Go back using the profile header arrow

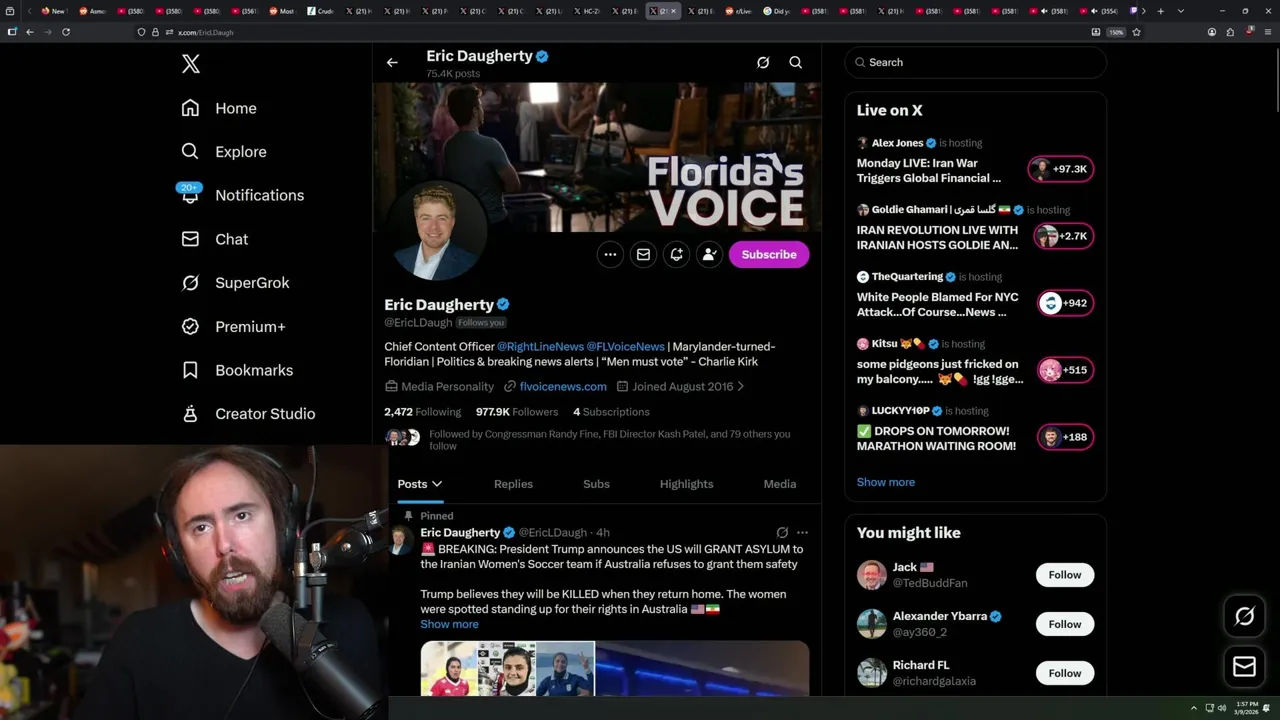(x=392, y=62)
